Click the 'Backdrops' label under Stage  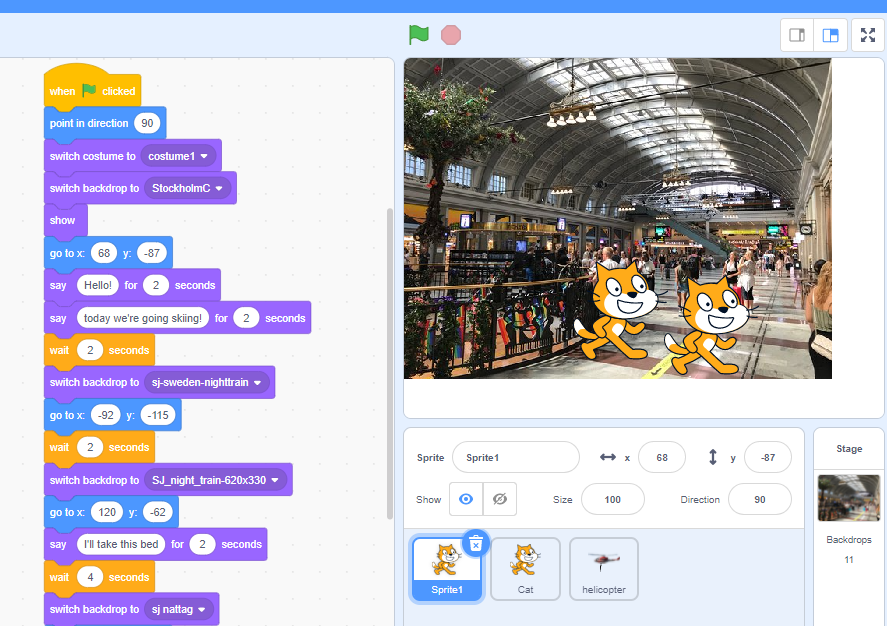[849, 539]
